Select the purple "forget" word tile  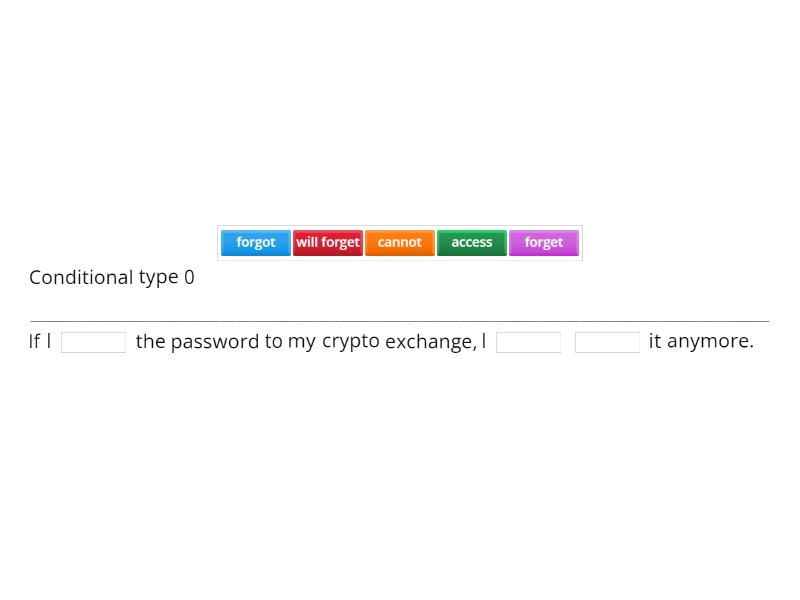point(544,243)
